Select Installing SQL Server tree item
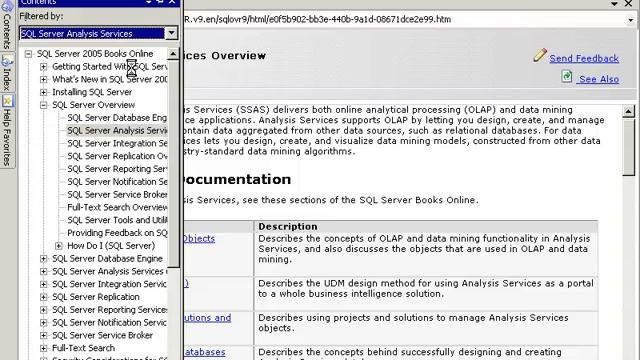The height and width of the screenshot is (360, 640). click(92, 92)
